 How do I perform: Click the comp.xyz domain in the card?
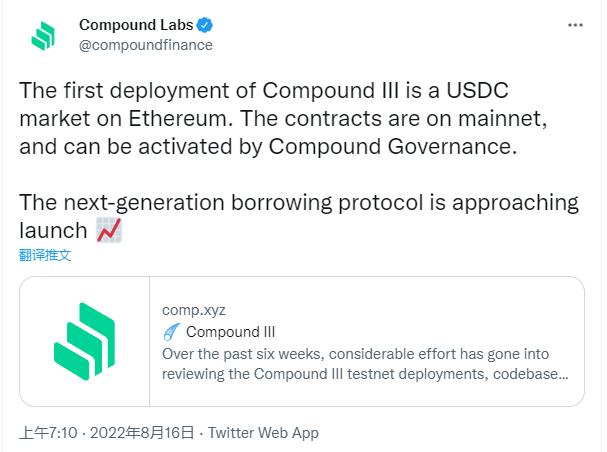tap(187, 310)
